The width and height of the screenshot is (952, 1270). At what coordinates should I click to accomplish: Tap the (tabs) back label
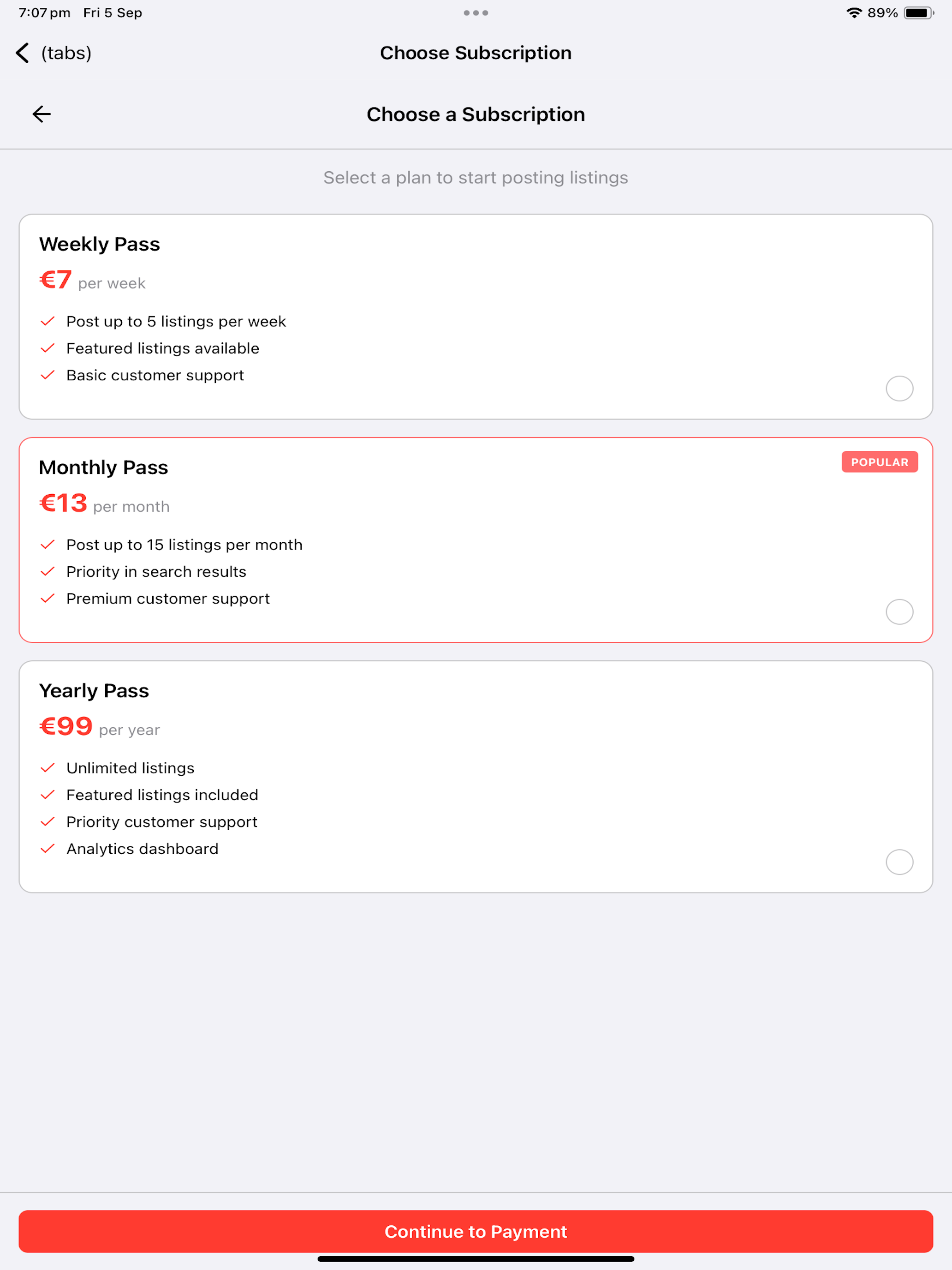pos(66,53)
